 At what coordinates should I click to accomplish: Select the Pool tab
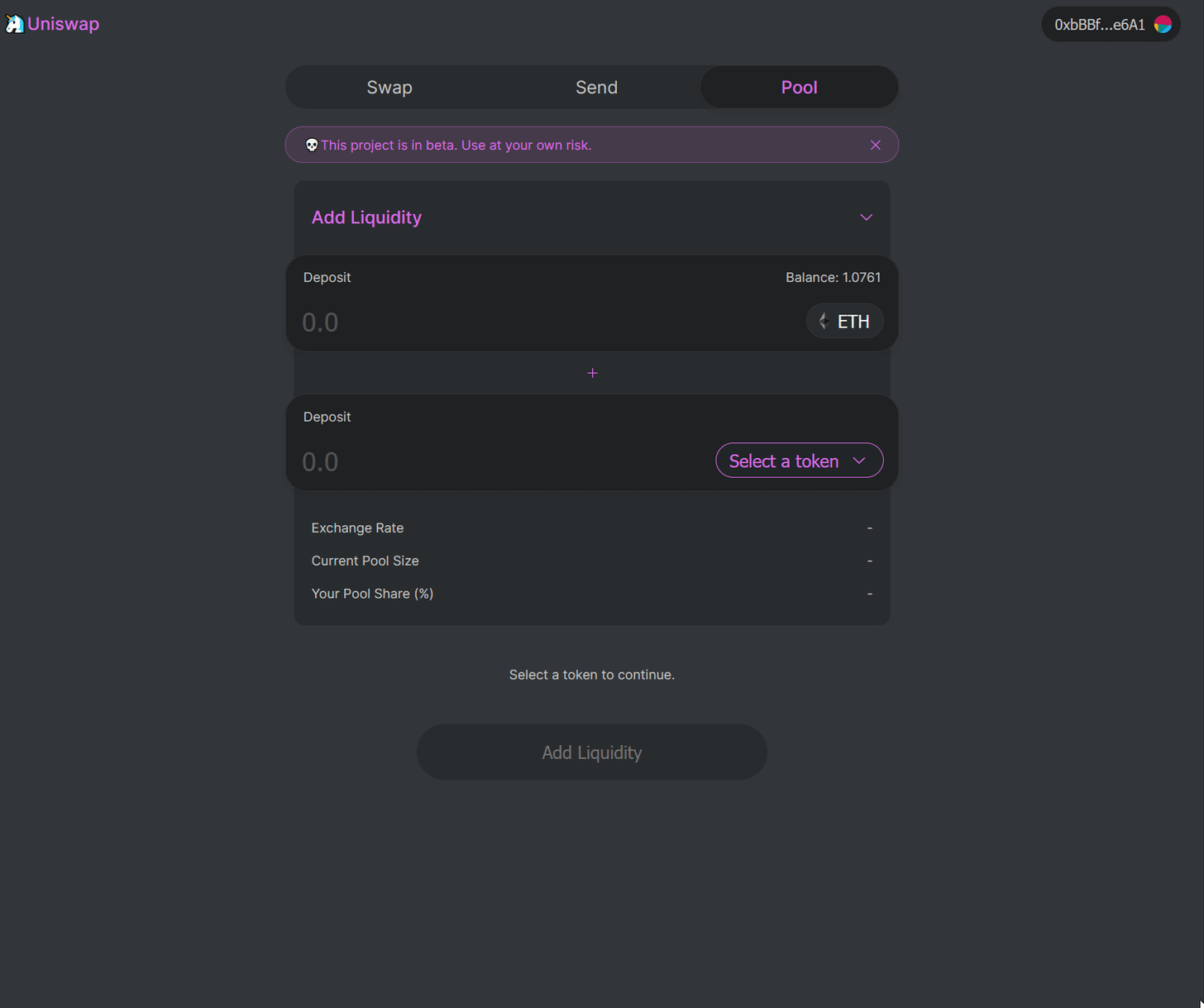tap(798, 87)
